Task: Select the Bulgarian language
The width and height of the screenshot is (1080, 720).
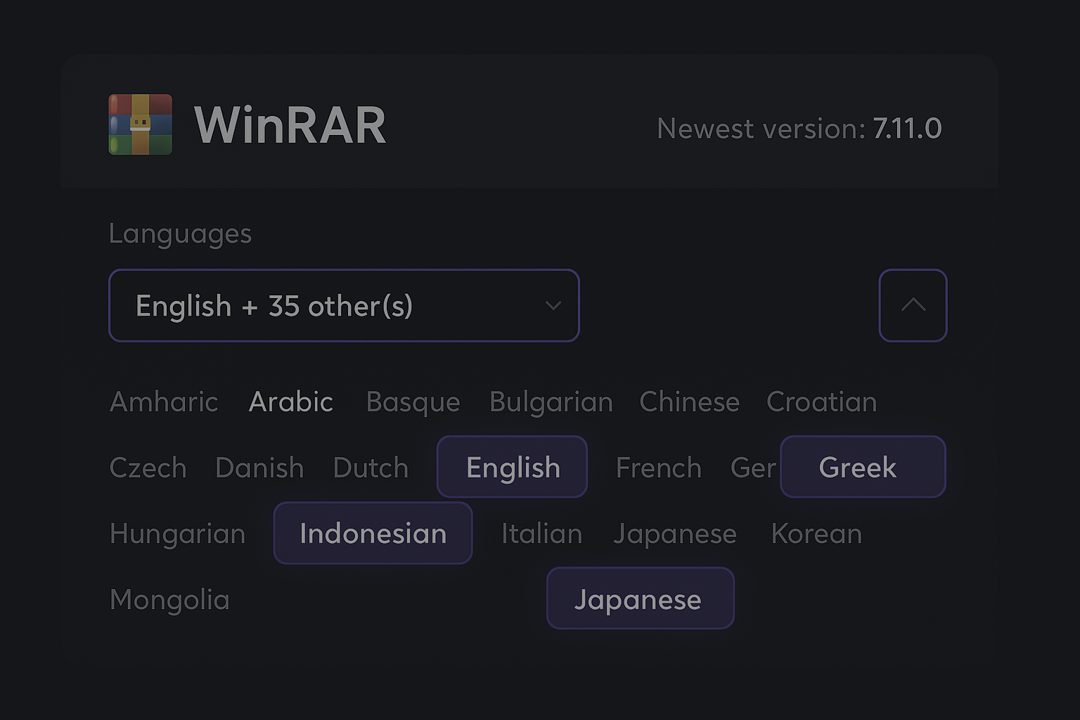Action: (x=551, y=402)
